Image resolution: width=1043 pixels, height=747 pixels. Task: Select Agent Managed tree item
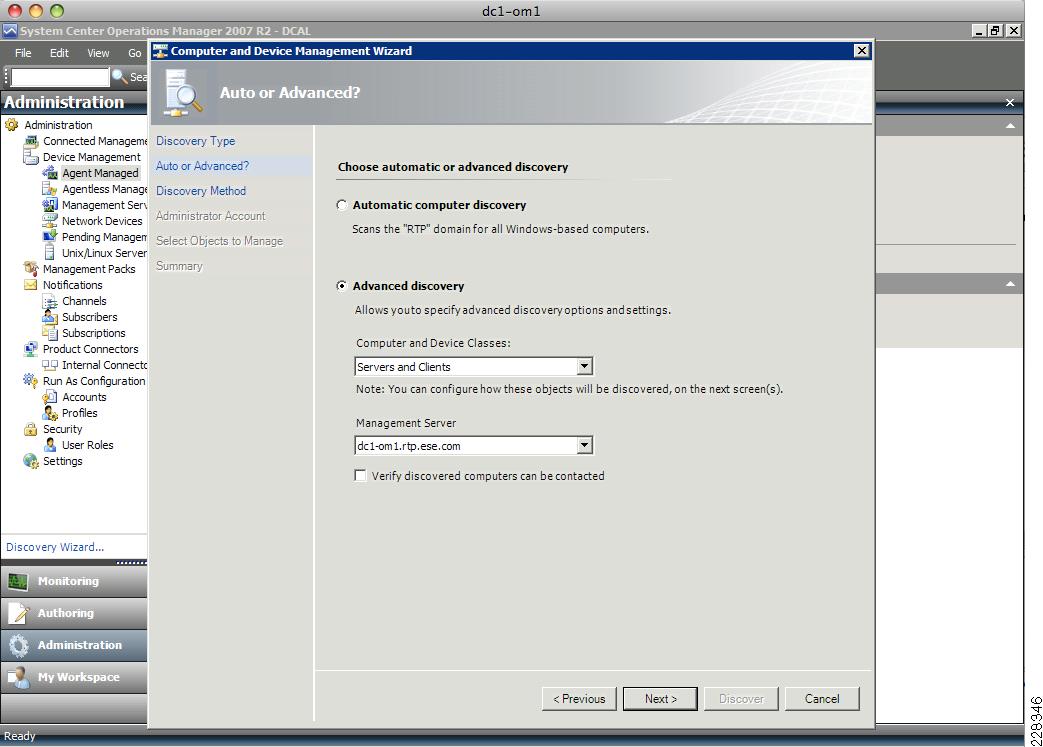pyautogui.click(x=100, y=173)
